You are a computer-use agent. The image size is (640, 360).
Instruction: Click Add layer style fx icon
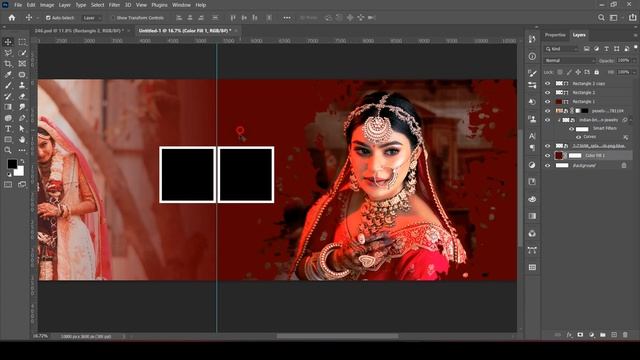pos(569,335)
